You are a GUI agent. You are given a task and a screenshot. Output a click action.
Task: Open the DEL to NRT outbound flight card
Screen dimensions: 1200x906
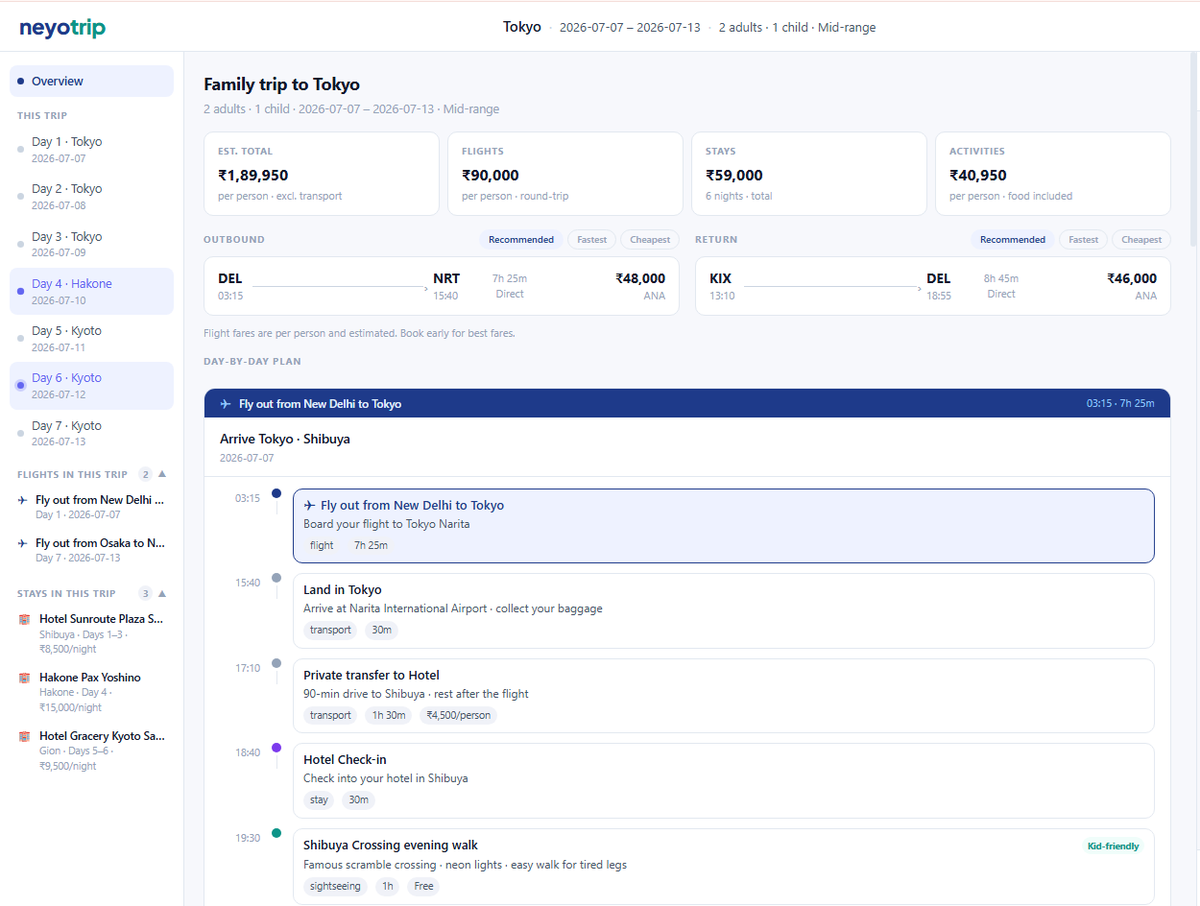point(441,286)
